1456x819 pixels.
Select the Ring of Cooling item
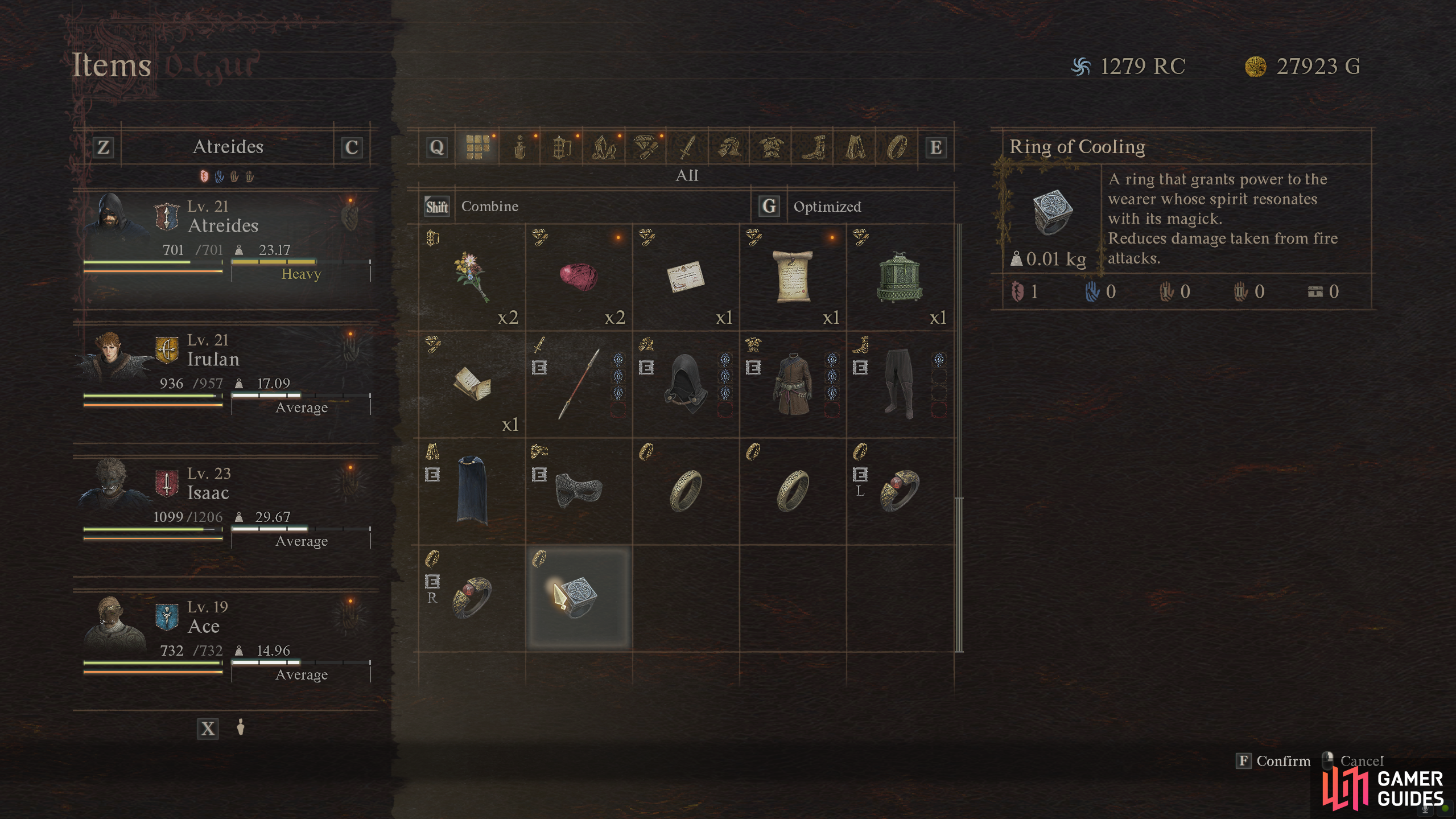tap(579, 598)
